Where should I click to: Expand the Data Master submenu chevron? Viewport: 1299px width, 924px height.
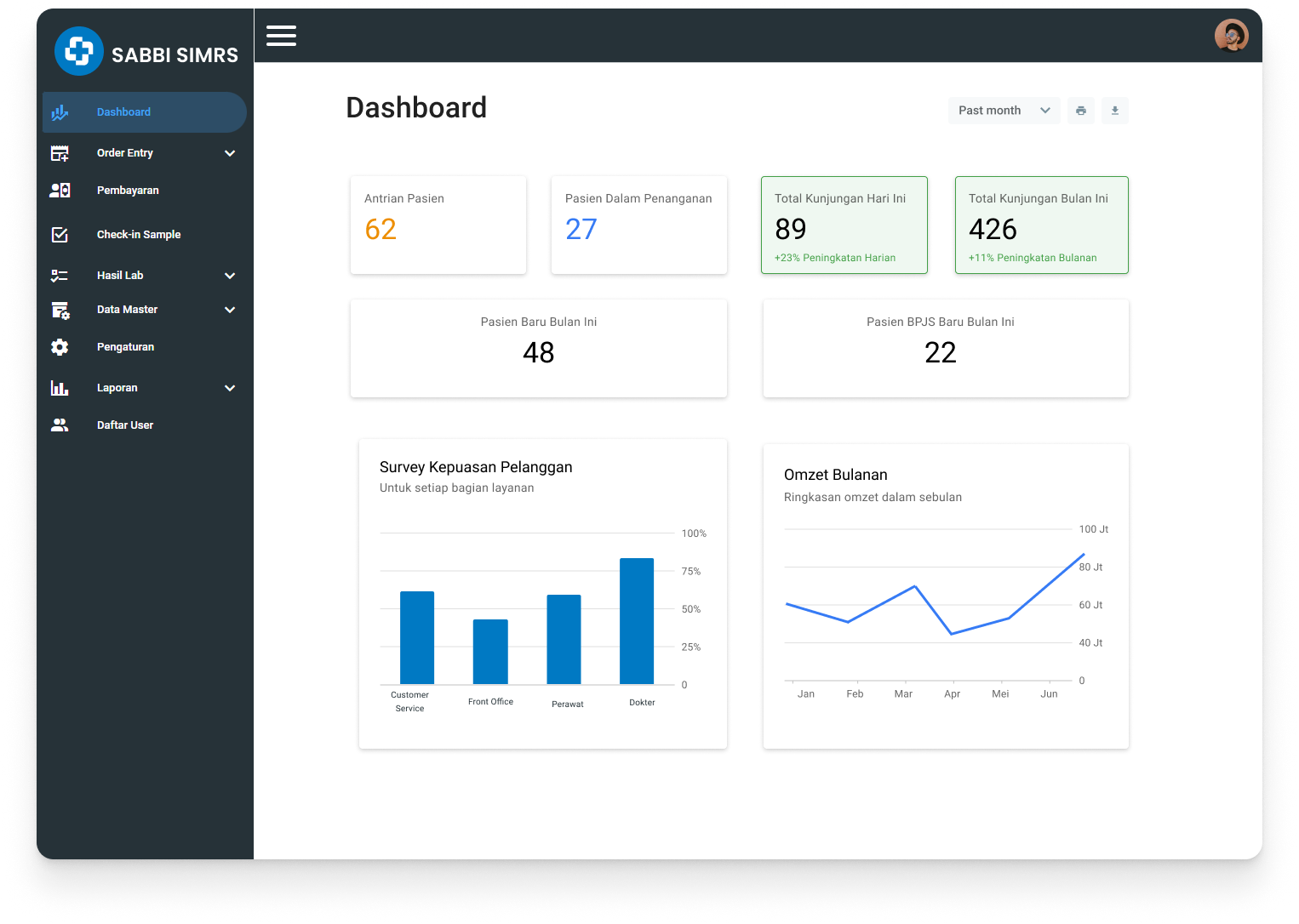(230, 310)
